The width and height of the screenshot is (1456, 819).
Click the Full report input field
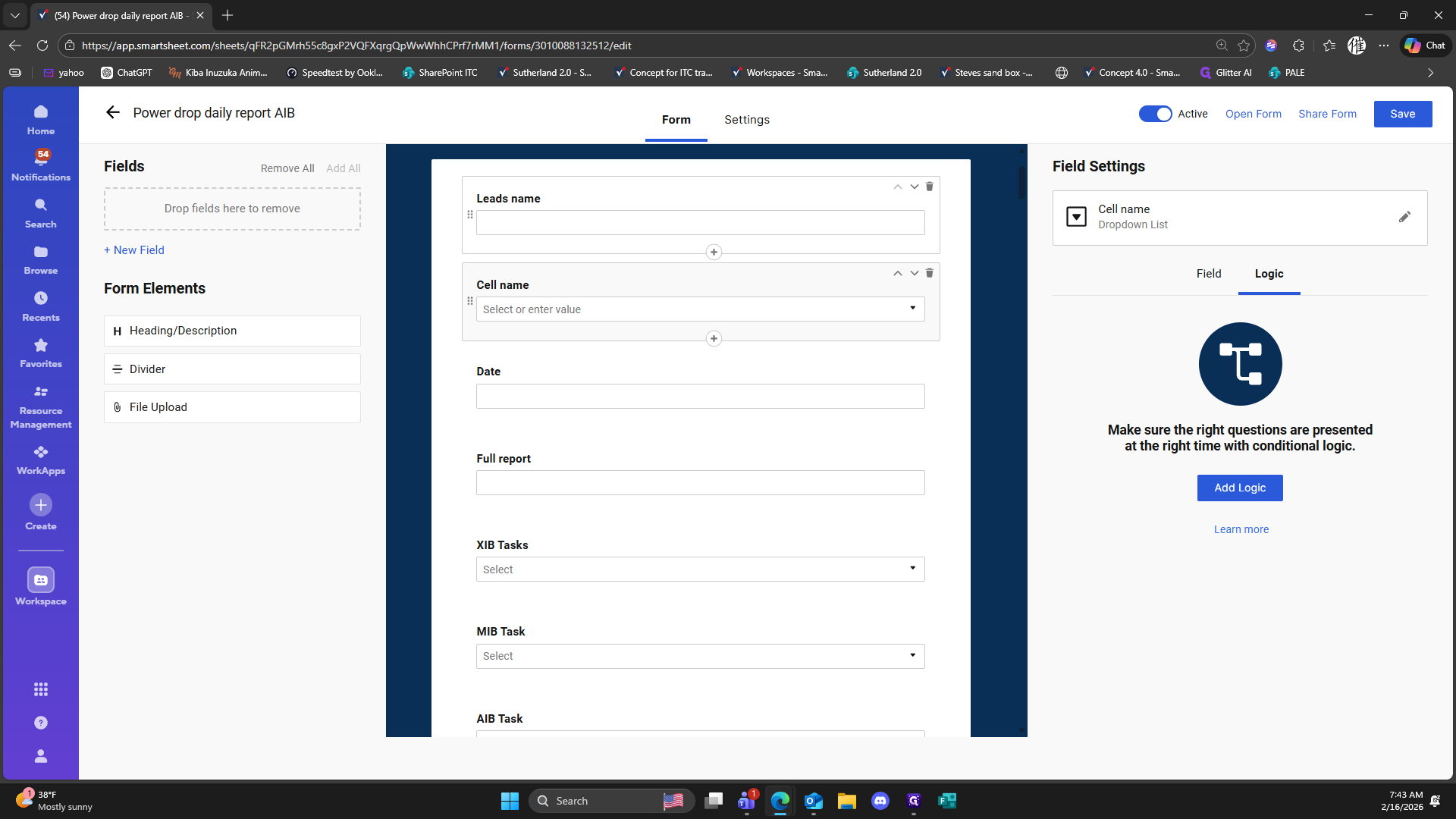point(699,483)
